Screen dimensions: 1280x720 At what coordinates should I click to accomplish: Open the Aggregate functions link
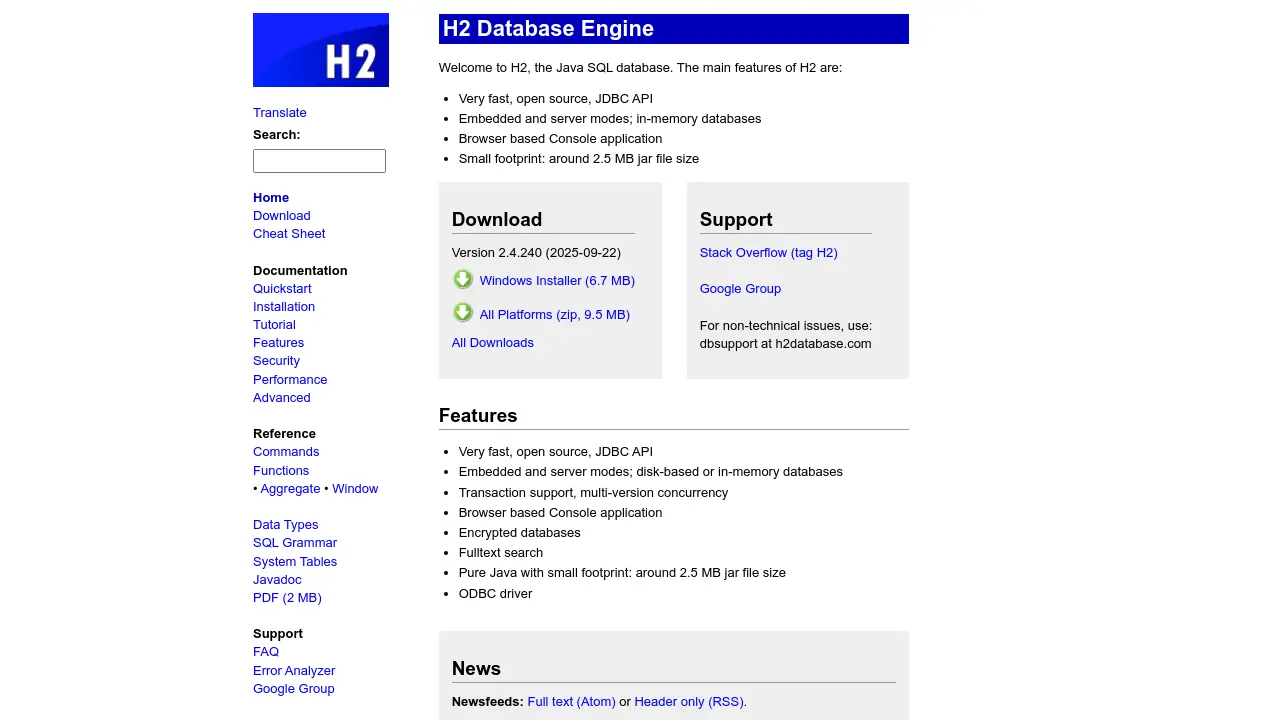pos(290,489)
